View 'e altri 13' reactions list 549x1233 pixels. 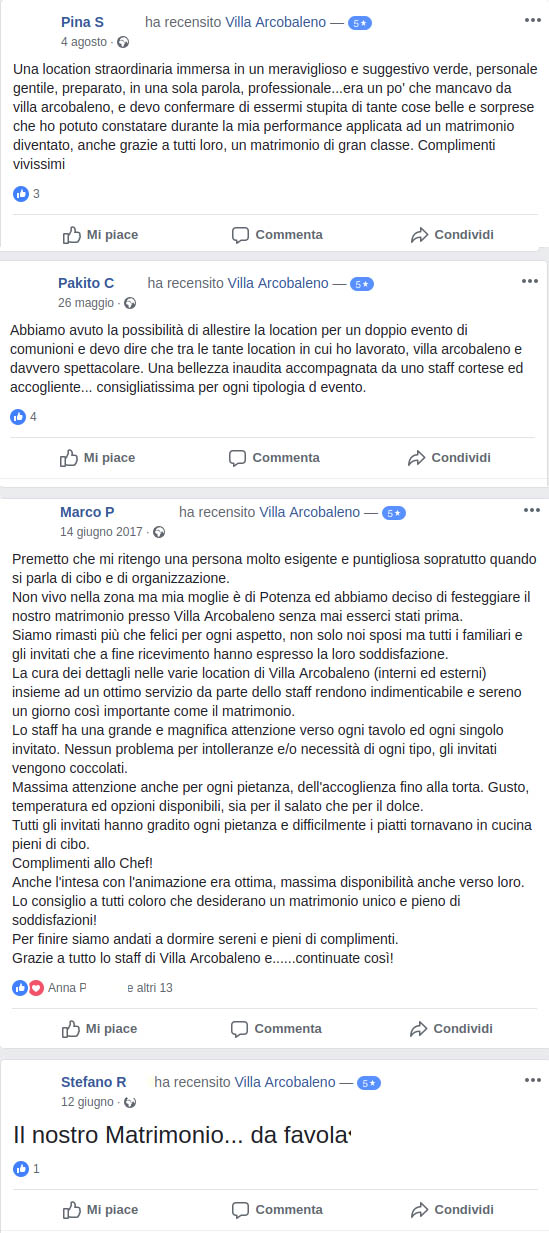[149, 988]
